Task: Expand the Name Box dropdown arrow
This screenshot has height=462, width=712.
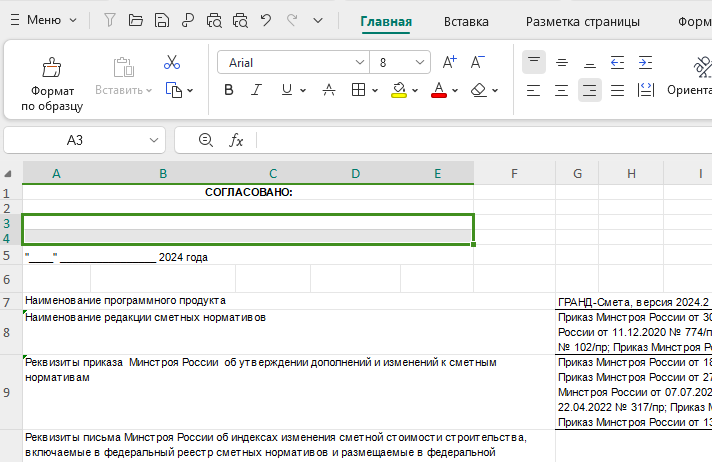Action: coord(154,140)
